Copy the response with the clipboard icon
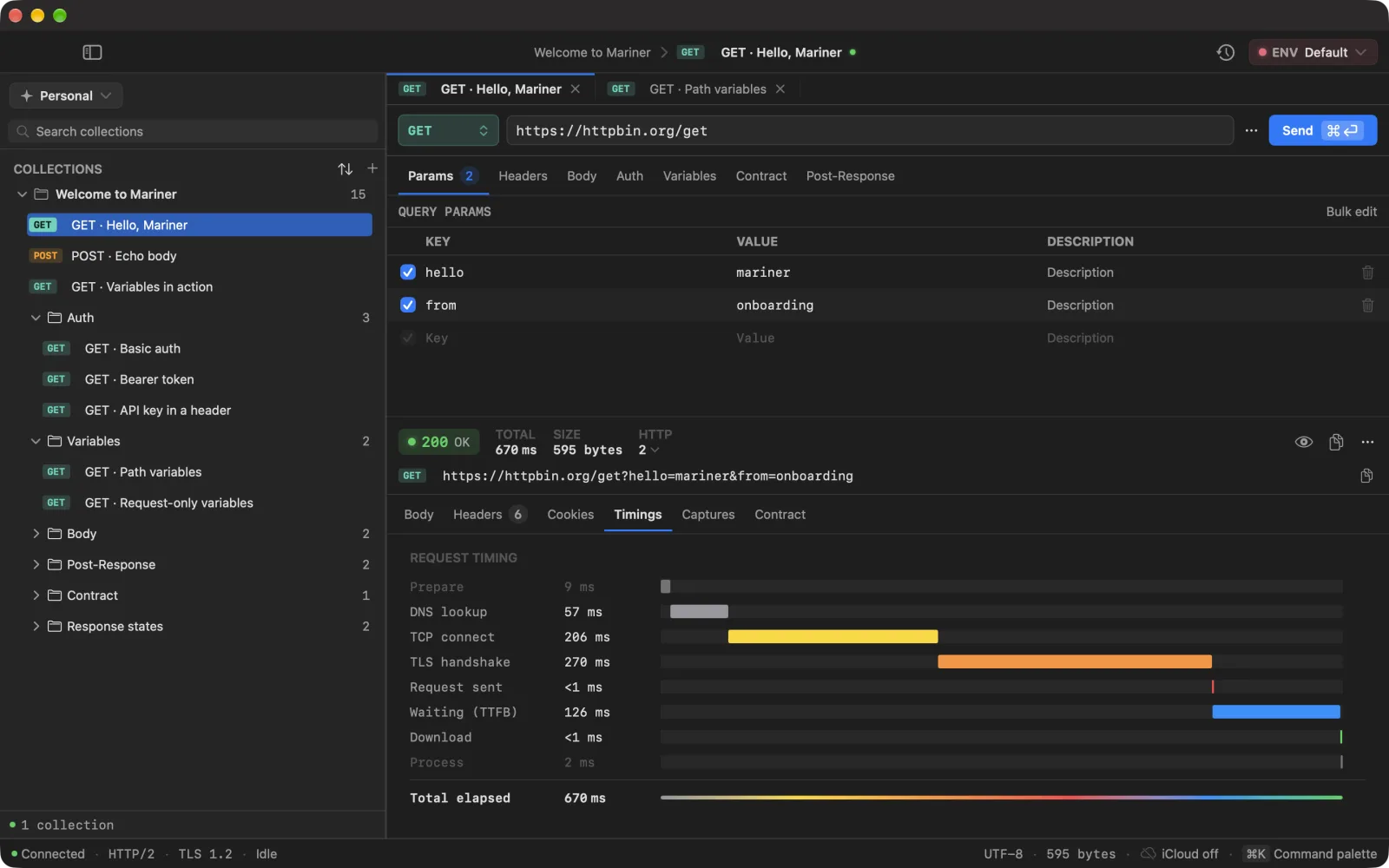Viewport: 1389px width, 868px height. 1336,442
